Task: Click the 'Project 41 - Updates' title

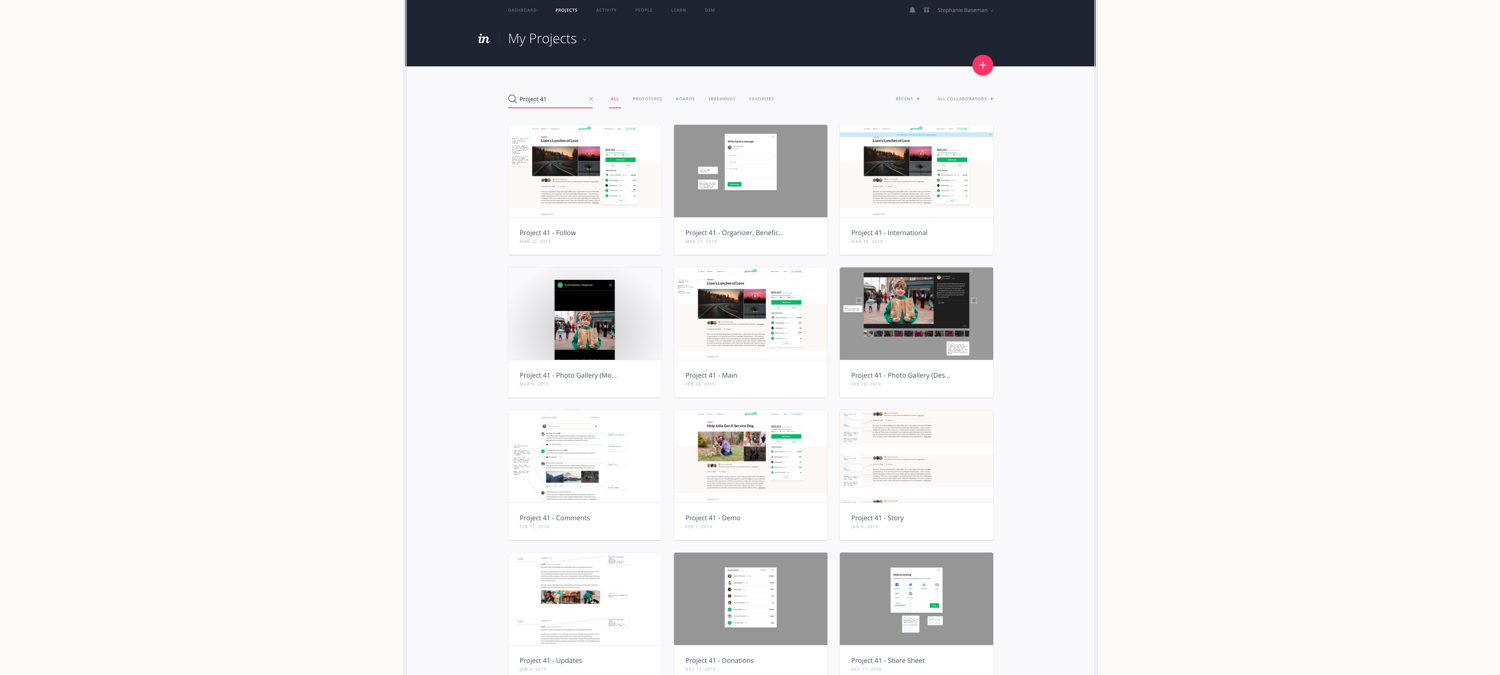Action: tap(551, 661)
